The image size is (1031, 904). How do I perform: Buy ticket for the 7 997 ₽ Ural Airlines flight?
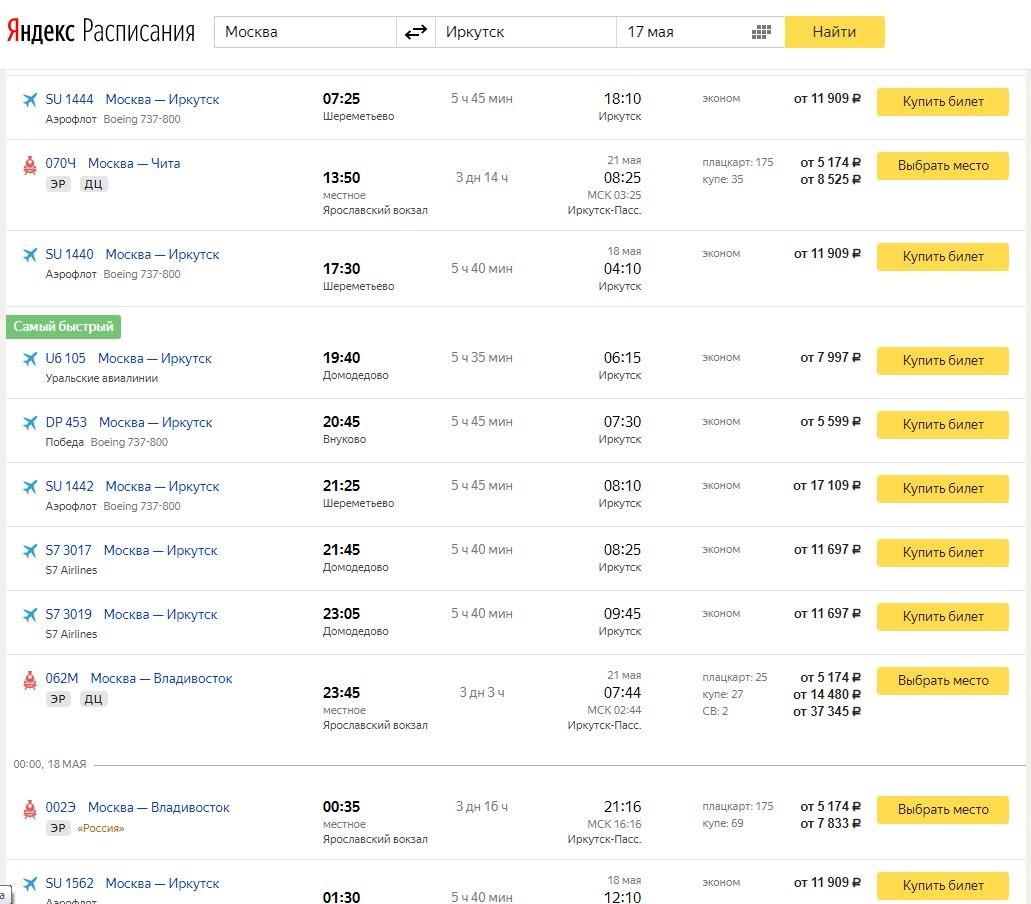pos(942,361)
